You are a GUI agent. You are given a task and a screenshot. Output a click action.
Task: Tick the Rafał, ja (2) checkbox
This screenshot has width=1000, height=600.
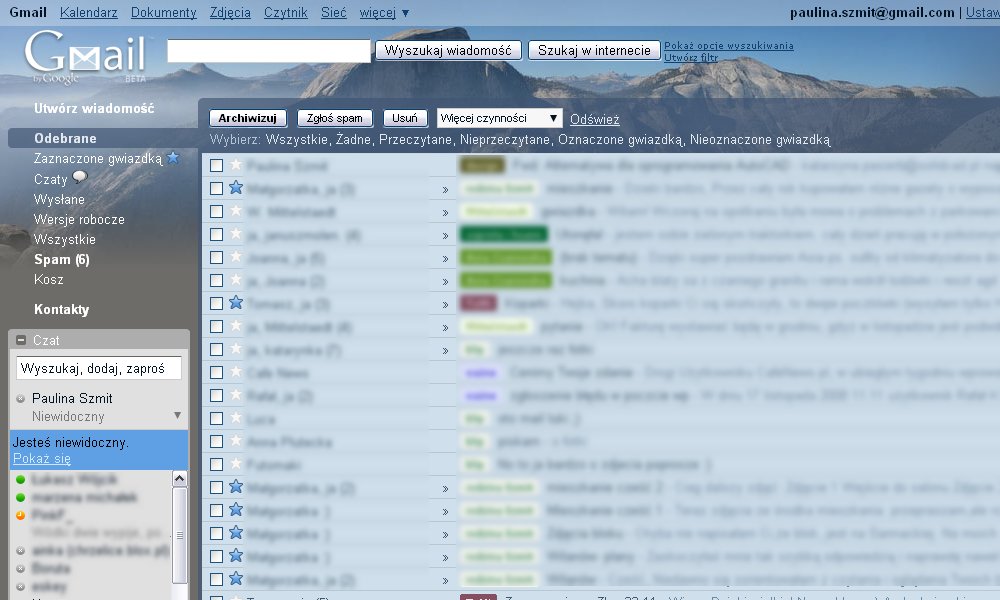[x=216, y=395]
